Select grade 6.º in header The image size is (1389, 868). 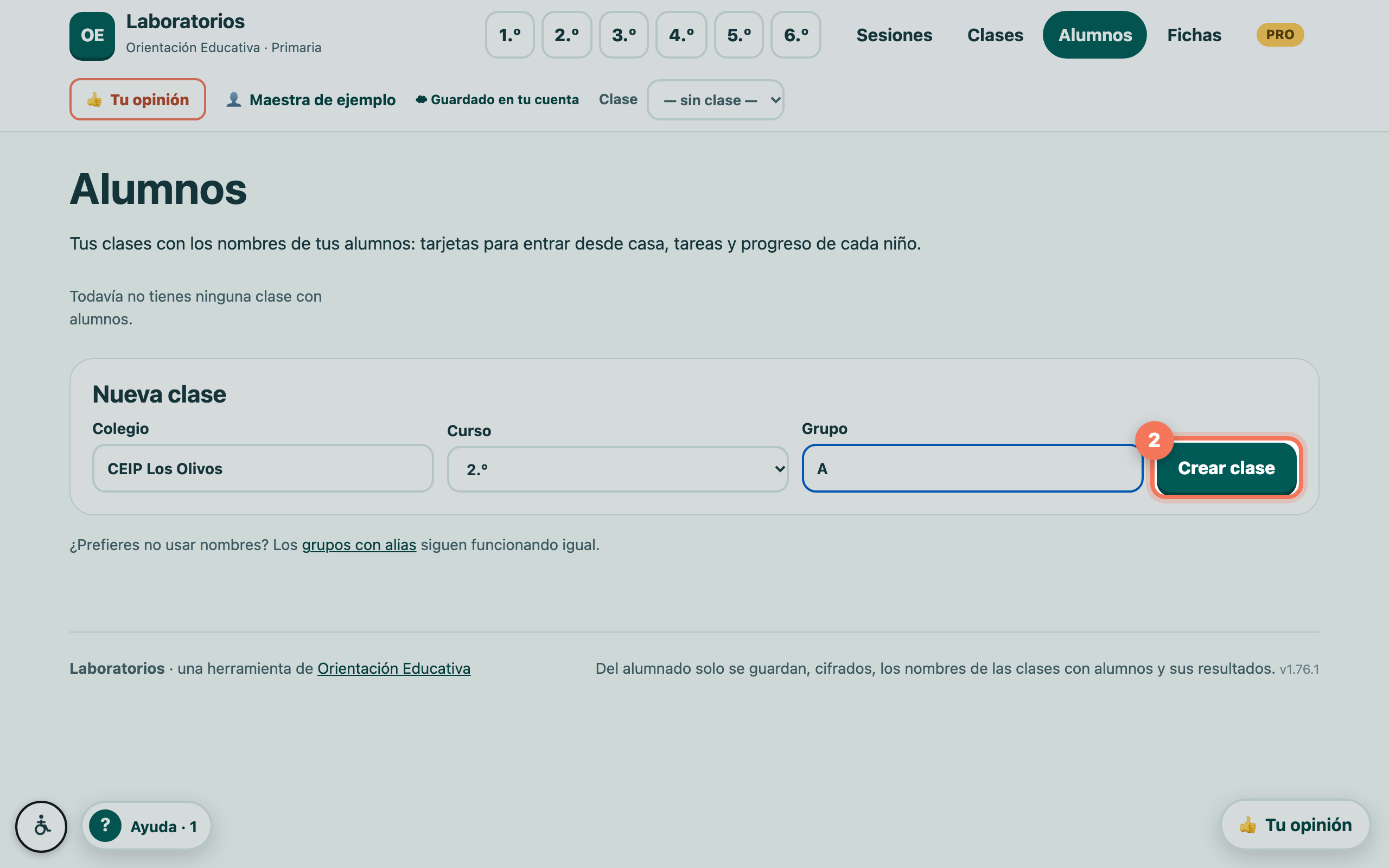point(796,35)
